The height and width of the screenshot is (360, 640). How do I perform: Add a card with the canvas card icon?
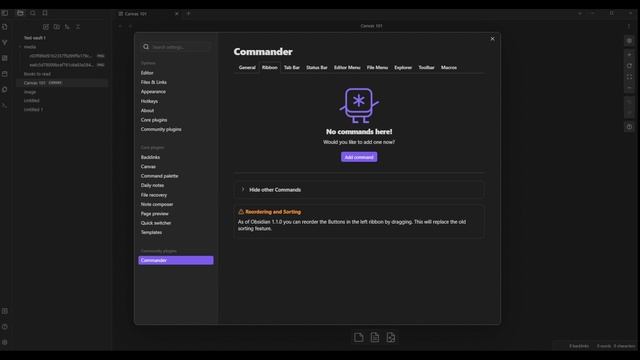pyautogui.click(x=358, y=337)
